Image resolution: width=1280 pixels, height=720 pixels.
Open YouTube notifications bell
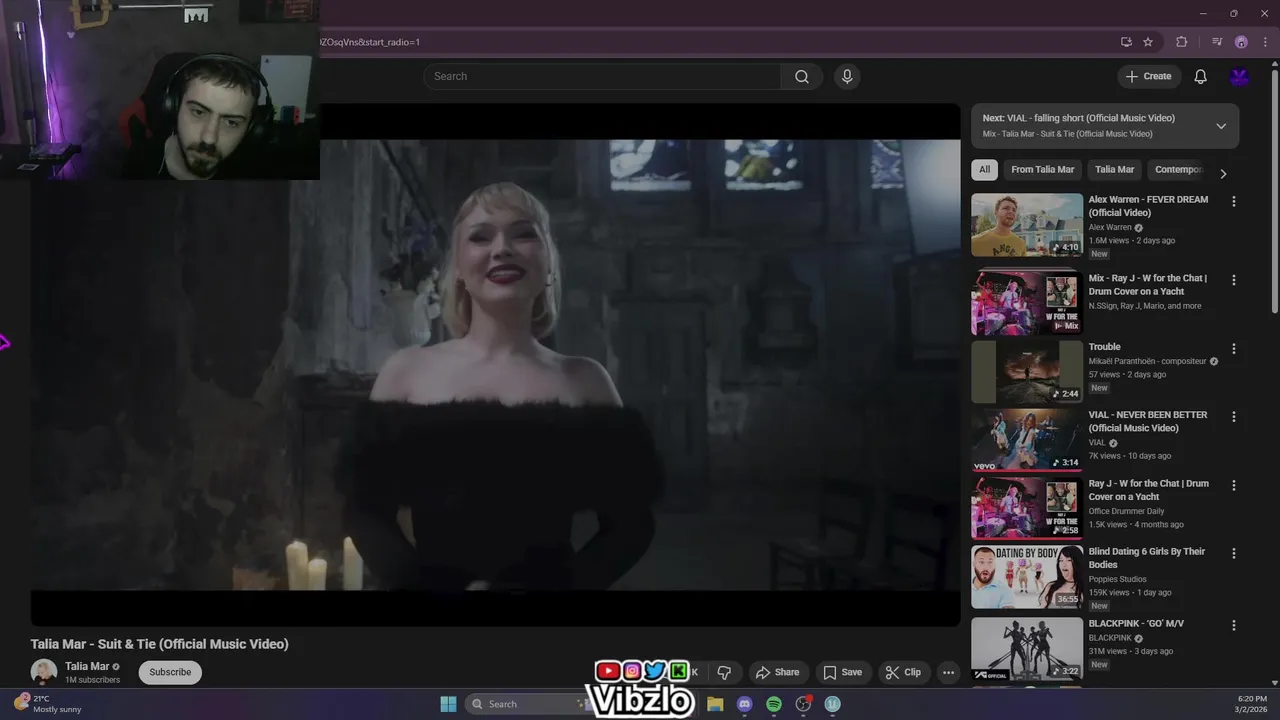[x=1200, y=77]
